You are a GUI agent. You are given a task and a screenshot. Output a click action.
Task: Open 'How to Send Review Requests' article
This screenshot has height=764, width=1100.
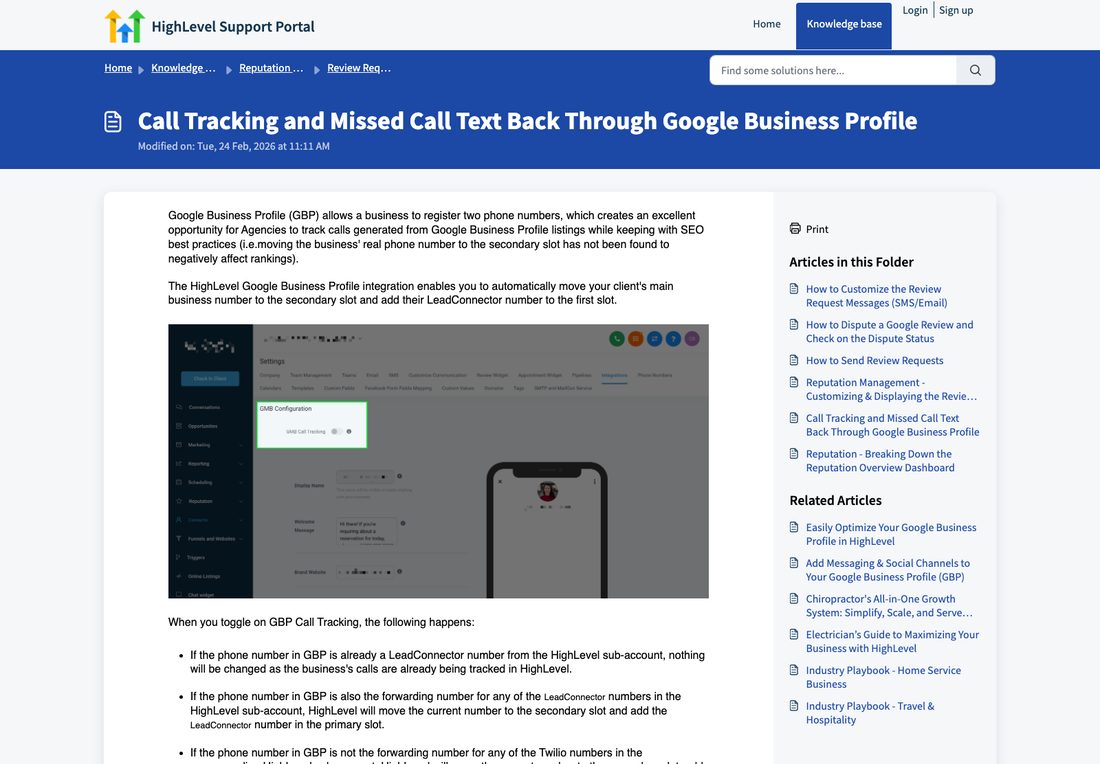[874, 360]
